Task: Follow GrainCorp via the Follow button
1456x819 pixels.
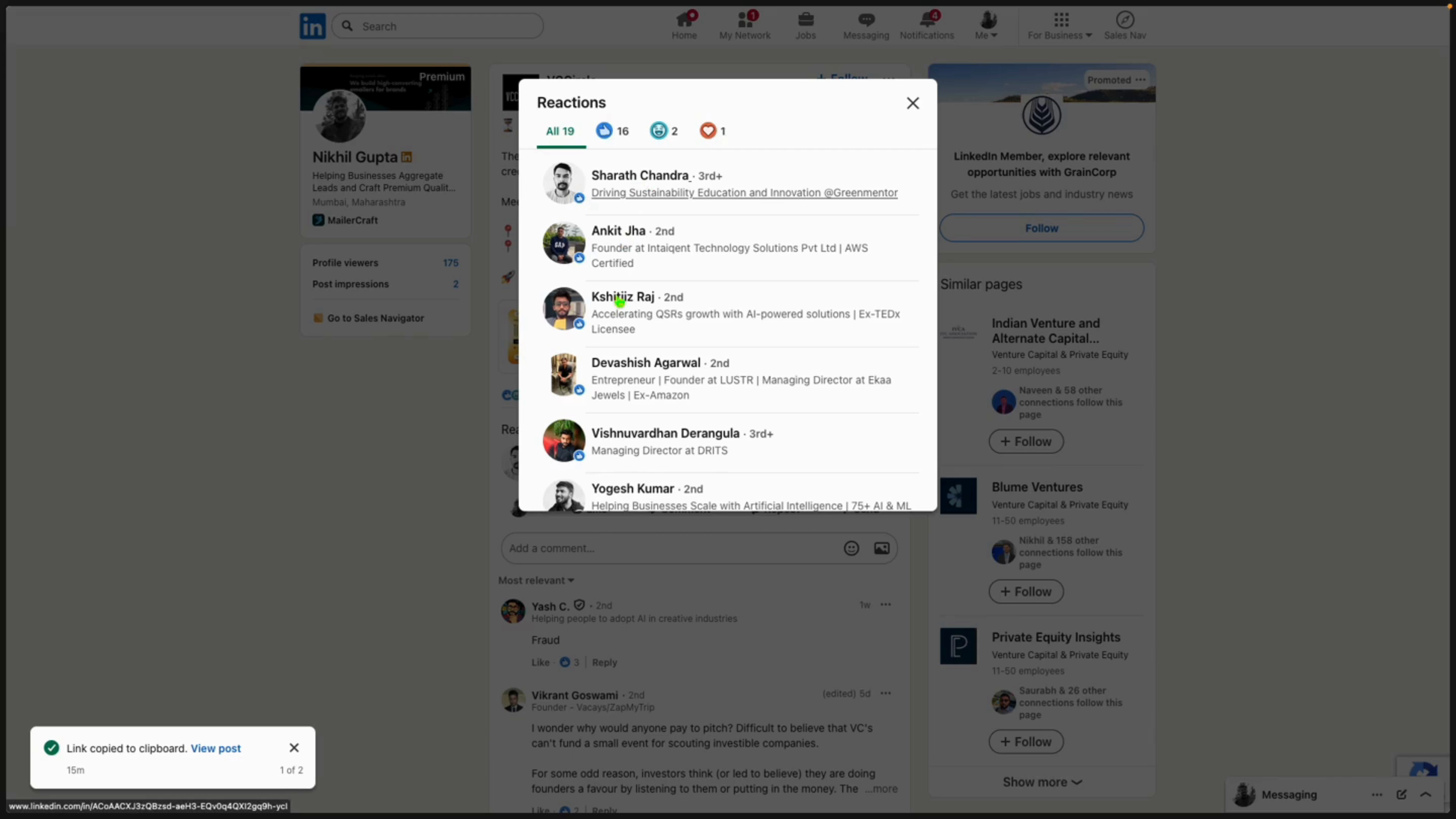Action: pos(1042,228)
